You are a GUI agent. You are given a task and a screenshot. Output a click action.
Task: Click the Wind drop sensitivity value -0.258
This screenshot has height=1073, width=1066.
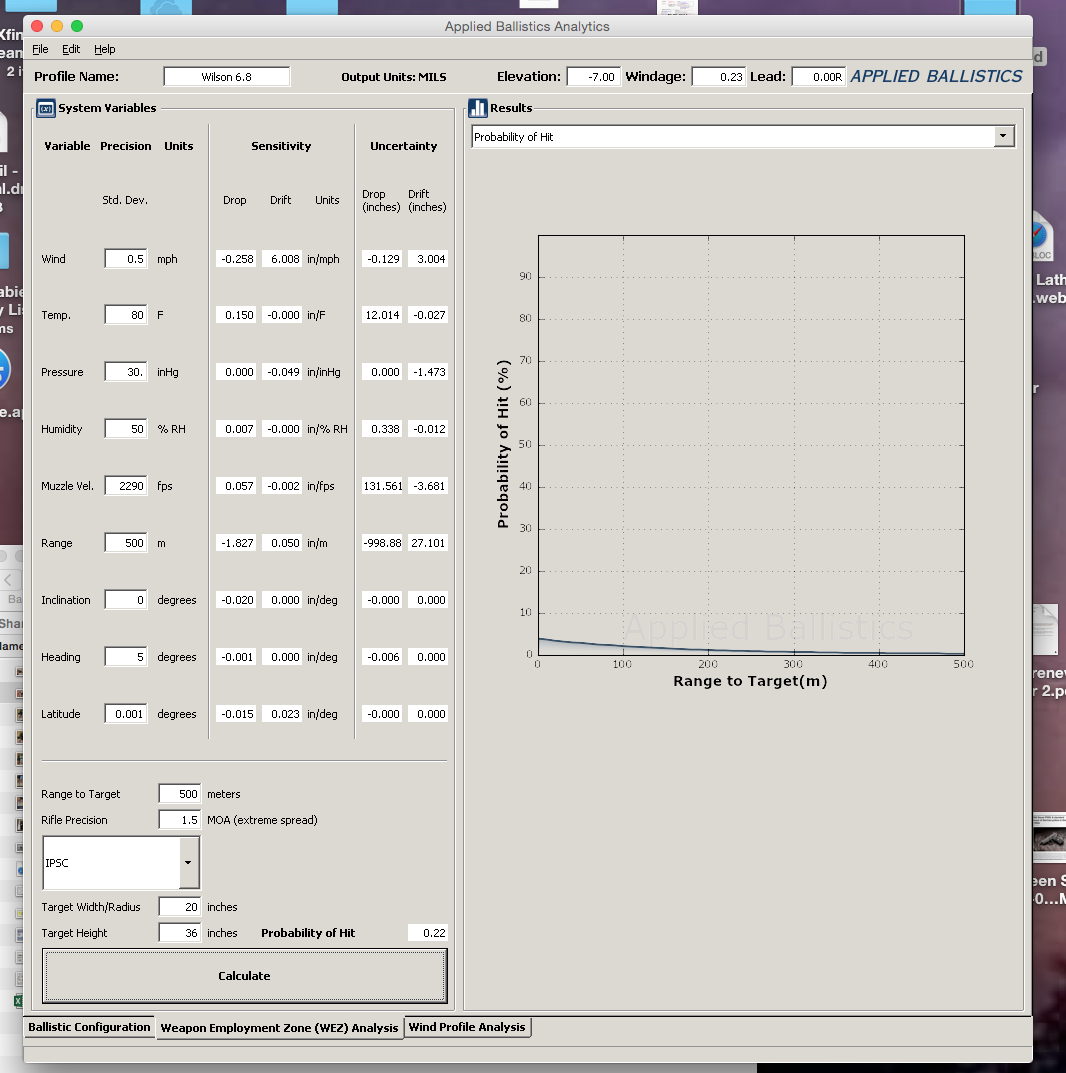236,259
